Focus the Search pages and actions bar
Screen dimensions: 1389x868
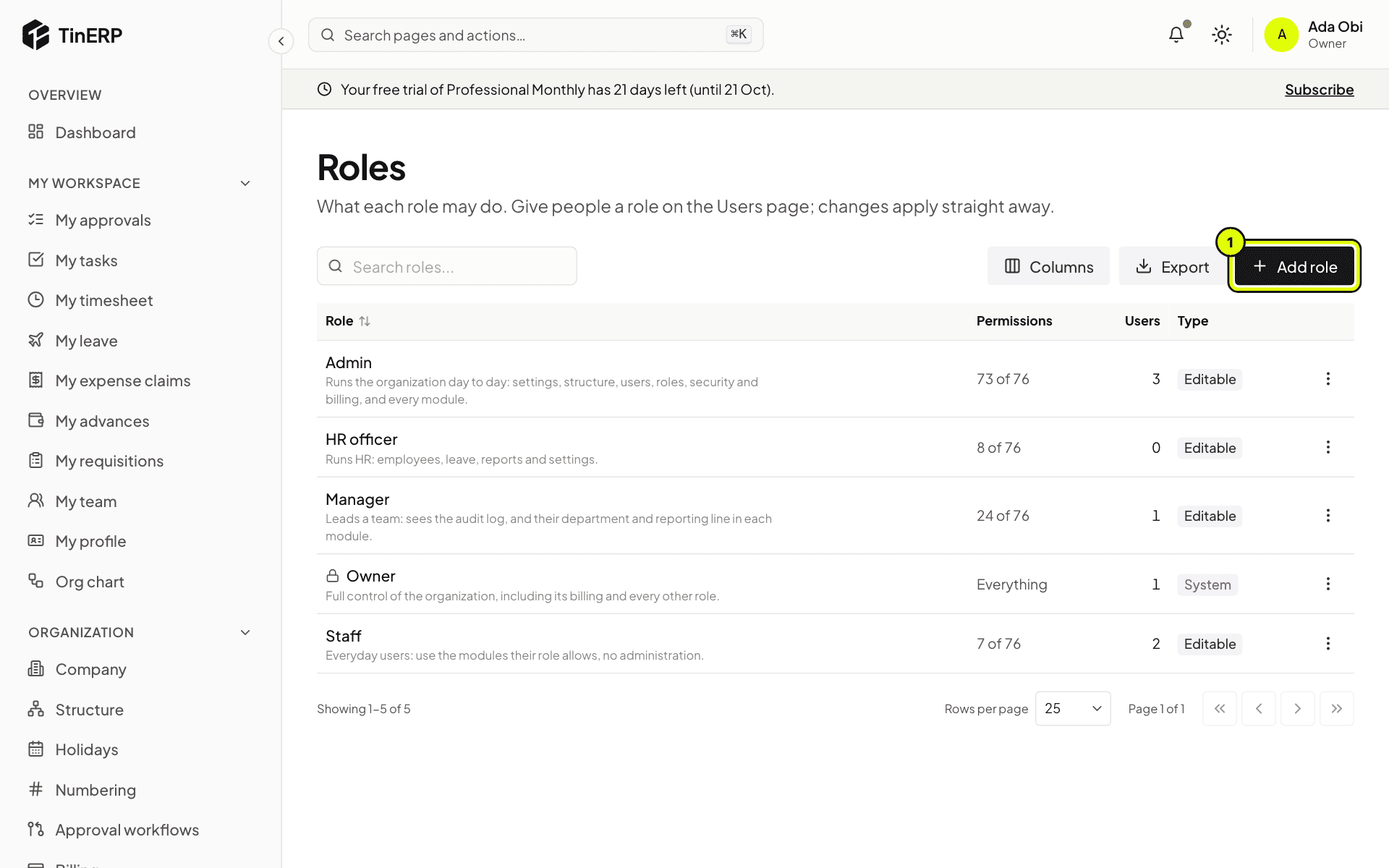536,35
